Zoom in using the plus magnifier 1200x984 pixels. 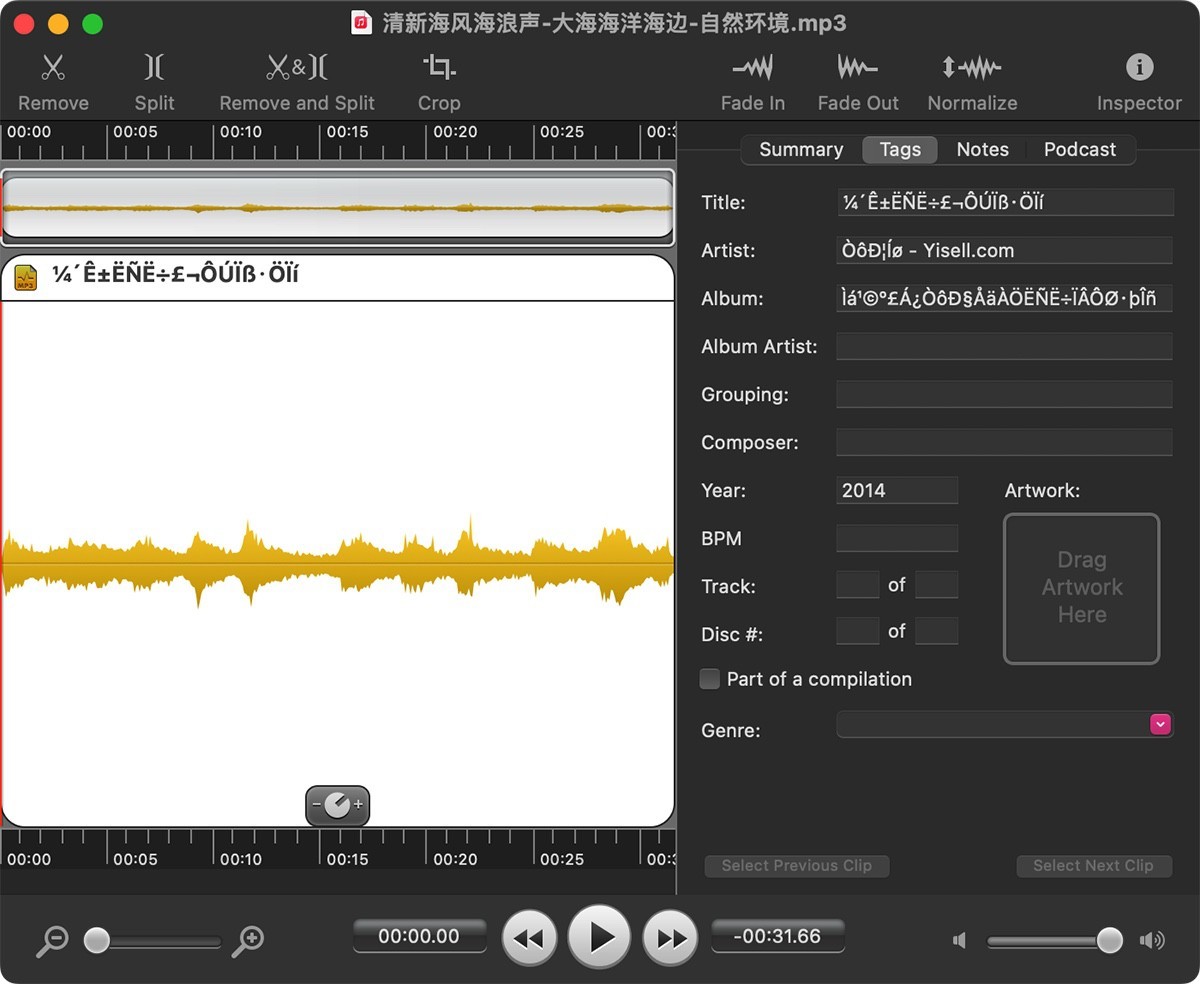coord(249,941)
